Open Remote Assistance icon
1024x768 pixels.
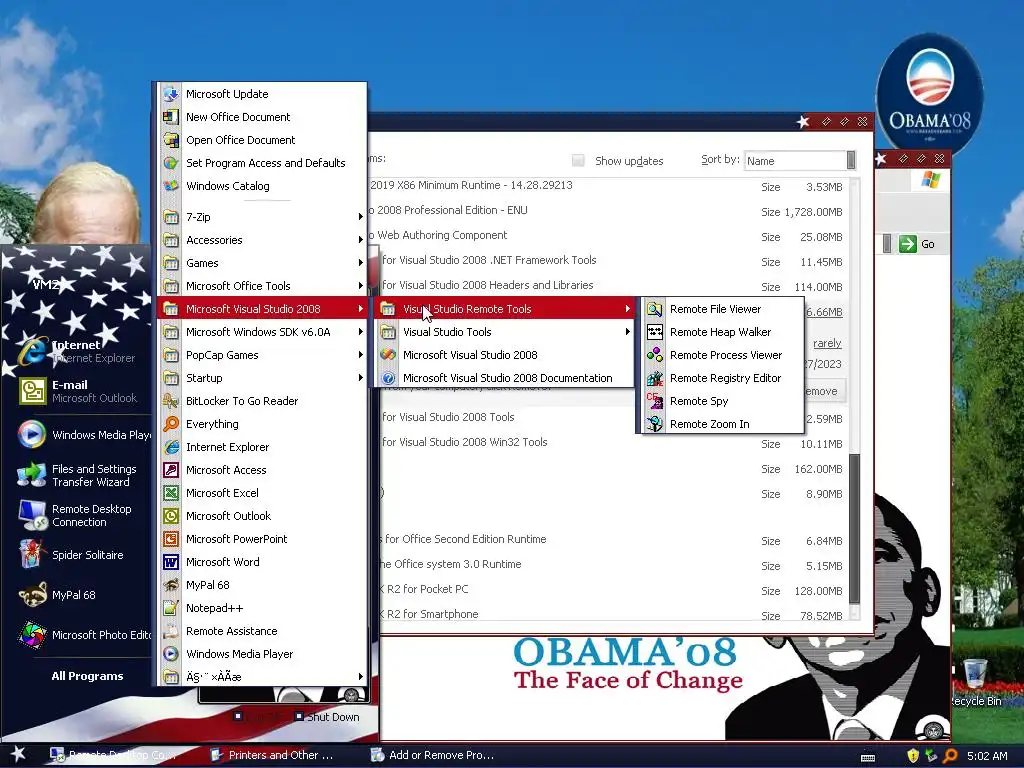click(x=171, y=631)
